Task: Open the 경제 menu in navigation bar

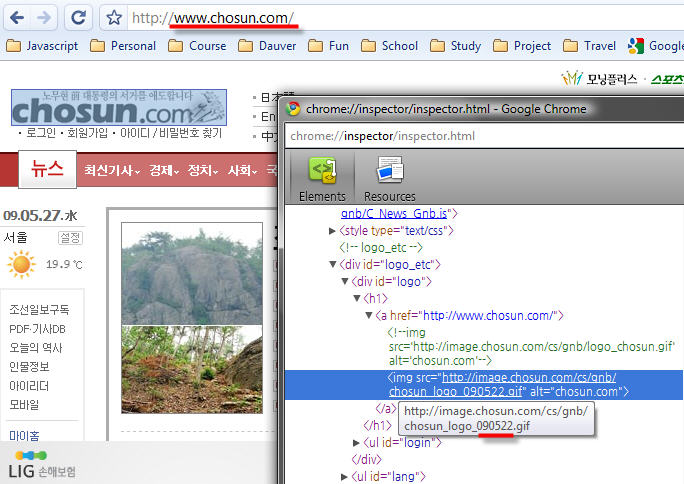Action: pyautogui.click(x=164, y=171)
